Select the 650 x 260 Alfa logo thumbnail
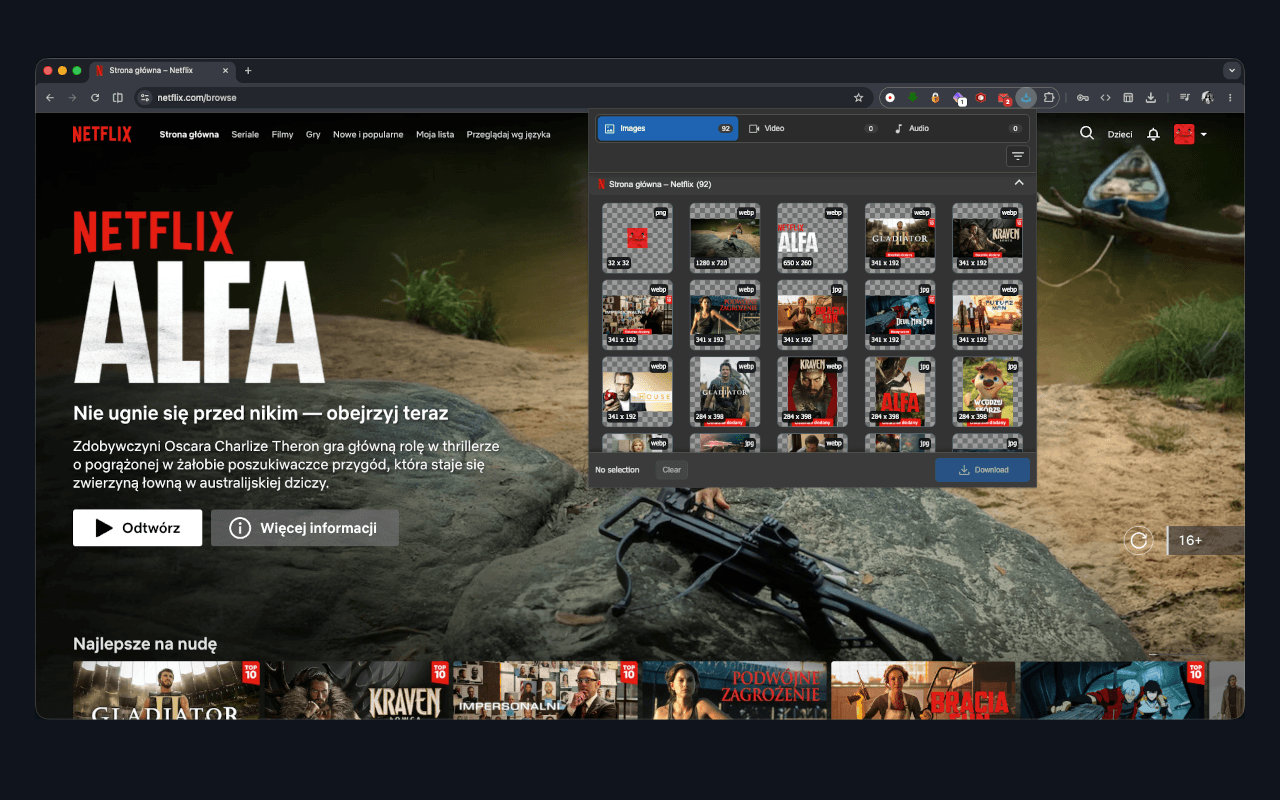1280x800 pixels. 812,238
